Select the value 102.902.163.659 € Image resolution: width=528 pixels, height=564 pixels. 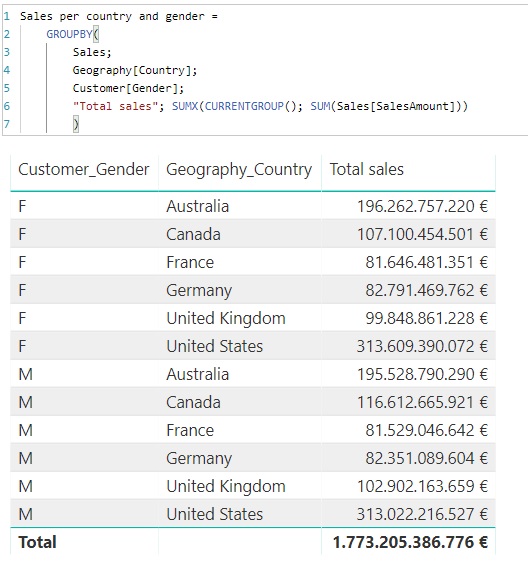(x=422, y=486)
